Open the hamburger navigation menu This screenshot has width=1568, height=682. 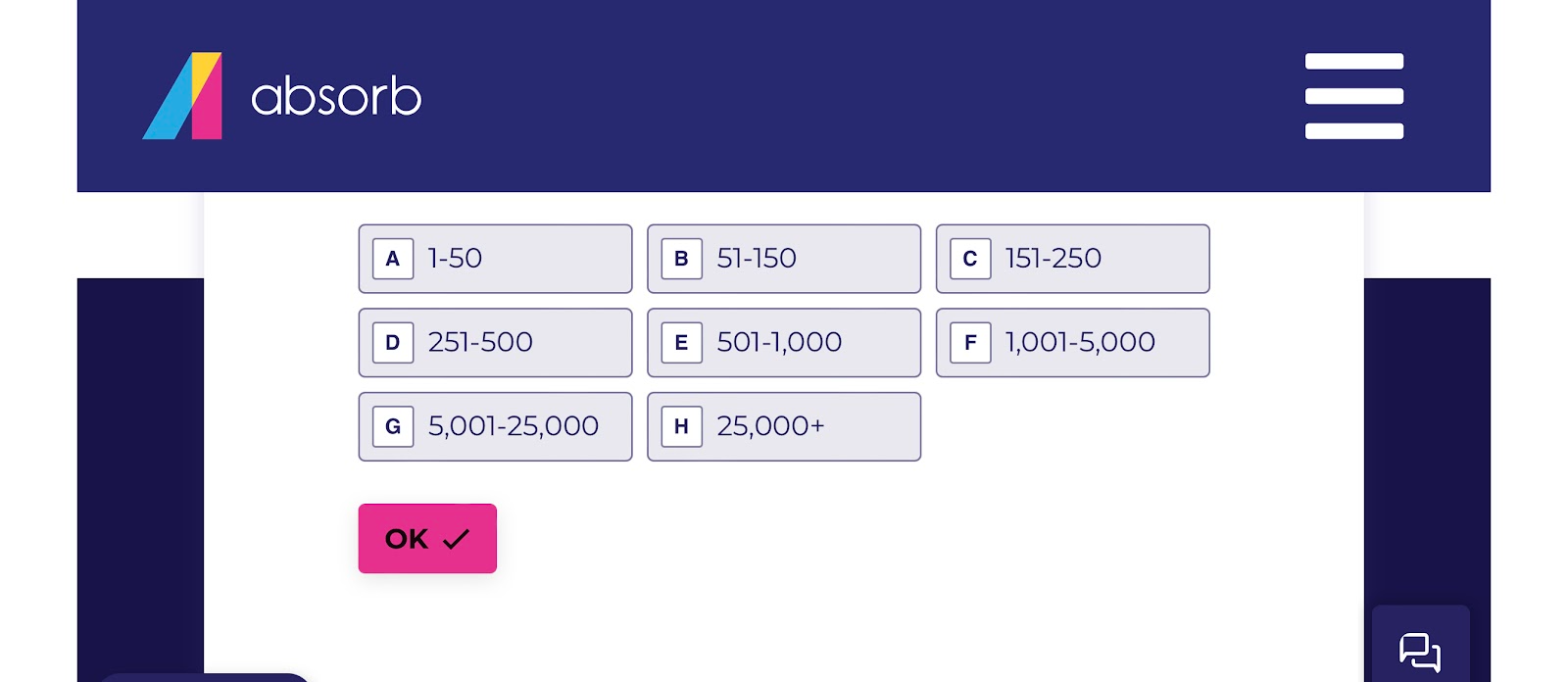click(1354, 95)
